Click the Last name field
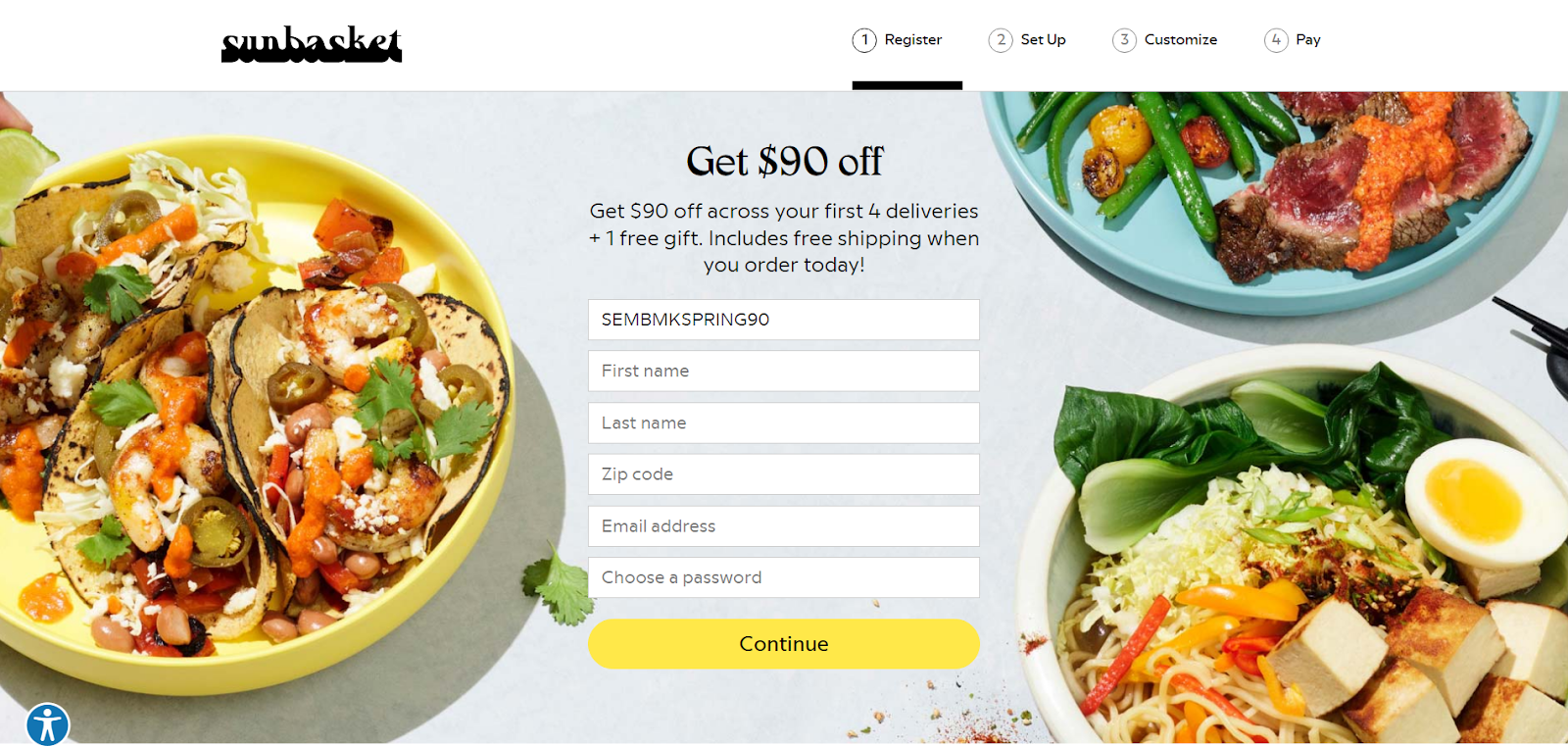 784,423
